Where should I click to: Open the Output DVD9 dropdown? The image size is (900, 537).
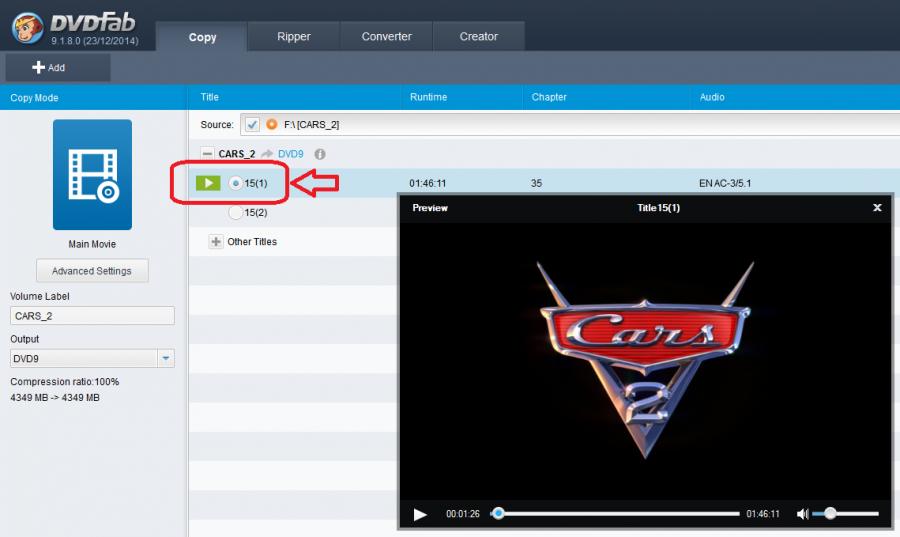(165, 359)
